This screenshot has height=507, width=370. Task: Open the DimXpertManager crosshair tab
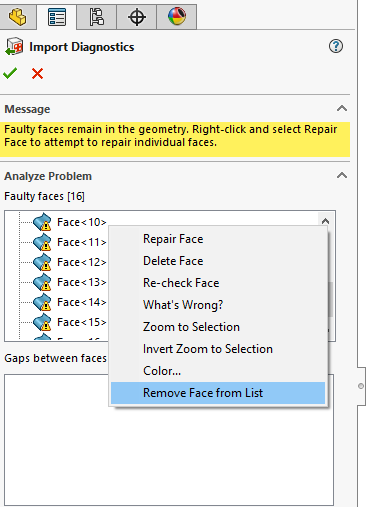pyautogui.click(x=137, y=17)
